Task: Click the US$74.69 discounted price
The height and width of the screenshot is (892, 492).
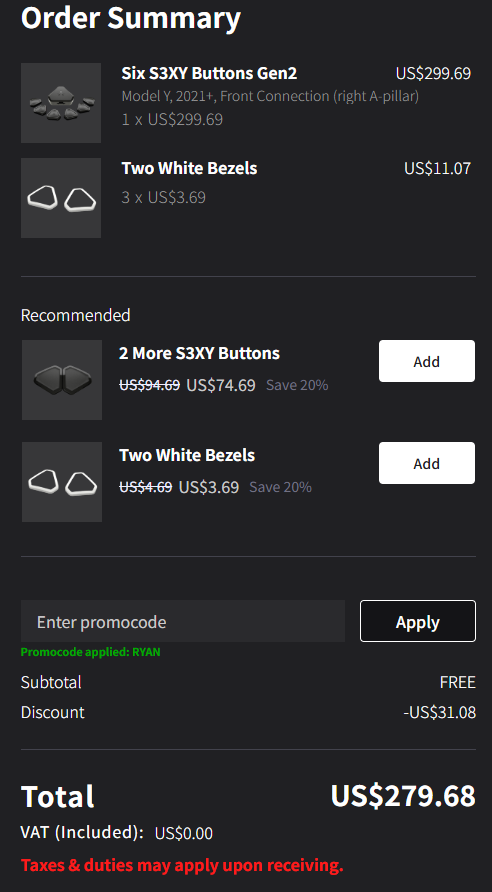Action: [x=221, y=385]
